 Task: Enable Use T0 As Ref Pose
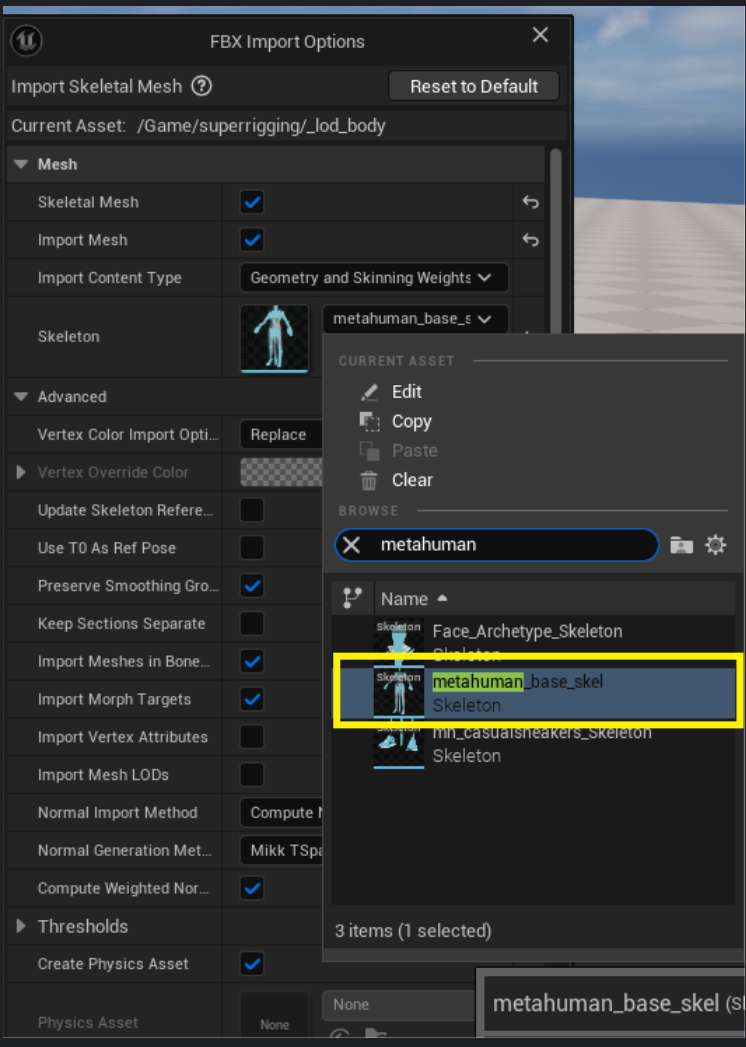[x=252, y=548]
